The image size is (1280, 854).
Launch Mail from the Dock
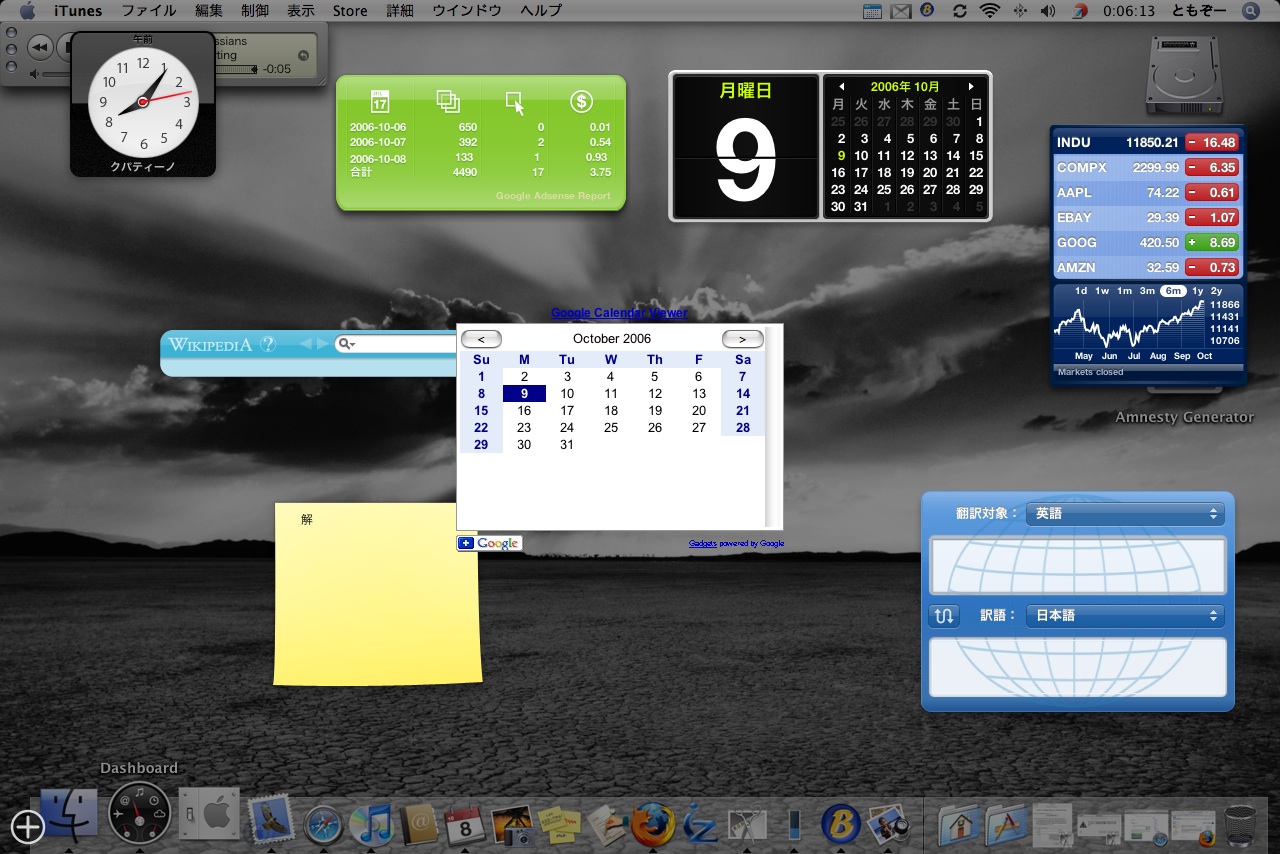click(270, 821)
